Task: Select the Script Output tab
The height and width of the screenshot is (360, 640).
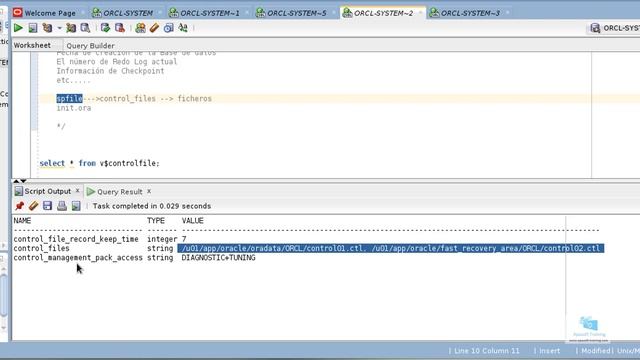Action: click(x=47, y=191)
